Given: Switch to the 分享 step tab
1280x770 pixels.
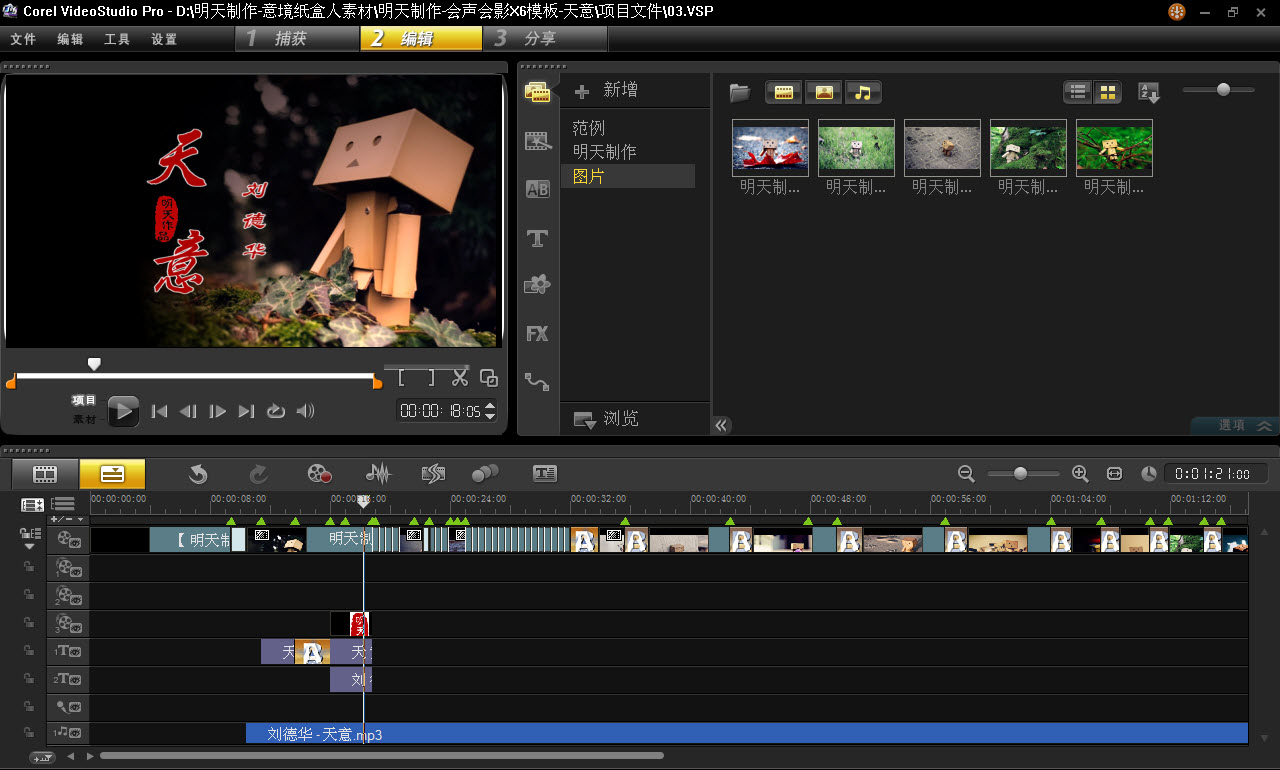Looking at the screenshot, I should click(x=546, y=39).
